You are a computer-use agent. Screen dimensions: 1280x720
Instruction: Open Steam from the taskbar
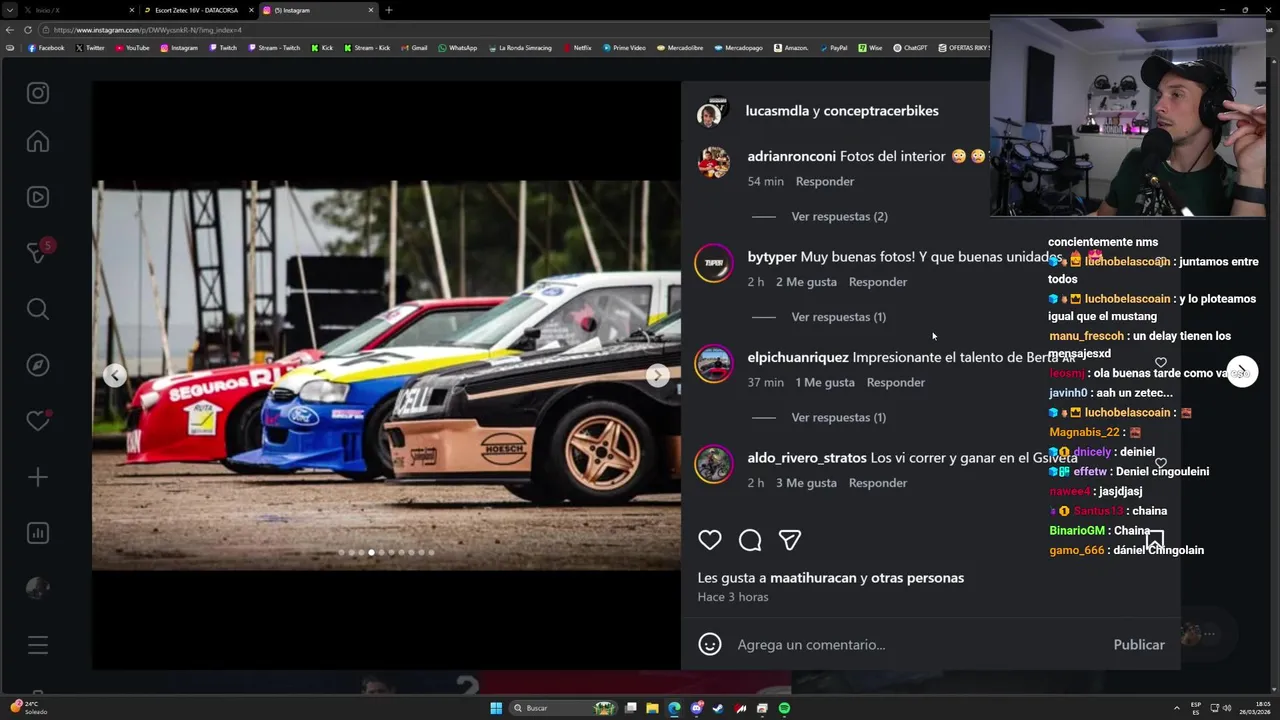tap(718, 708)
